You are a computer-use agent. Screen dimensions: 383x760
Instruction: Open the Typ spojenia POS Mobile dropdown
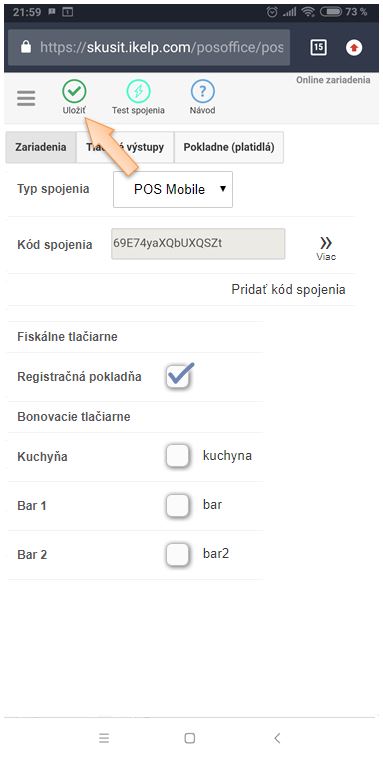pyautogui.click(x=173, y=189)
